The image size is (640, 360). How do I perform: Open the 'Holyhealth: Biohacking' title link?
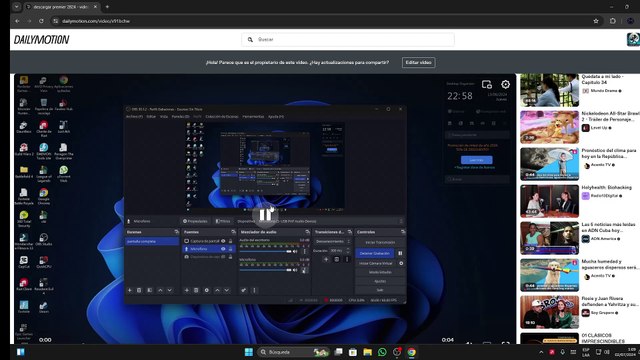click(x=607, y=188)
